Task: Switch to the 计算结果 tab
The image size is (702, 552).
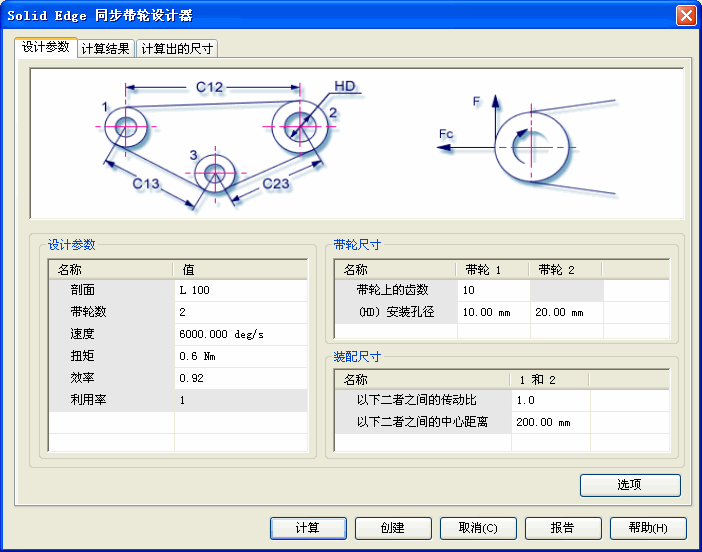Action: 105,49
